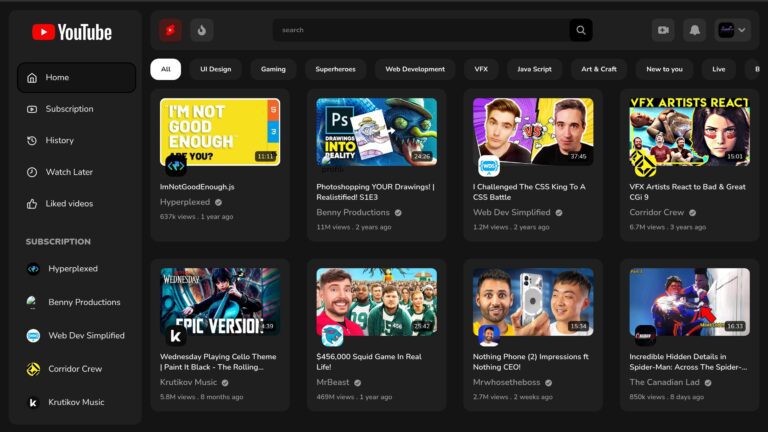Click '637k views . 1 year ago' text
The width and height of the screenshot is (768, 432).
pos(196,216)
